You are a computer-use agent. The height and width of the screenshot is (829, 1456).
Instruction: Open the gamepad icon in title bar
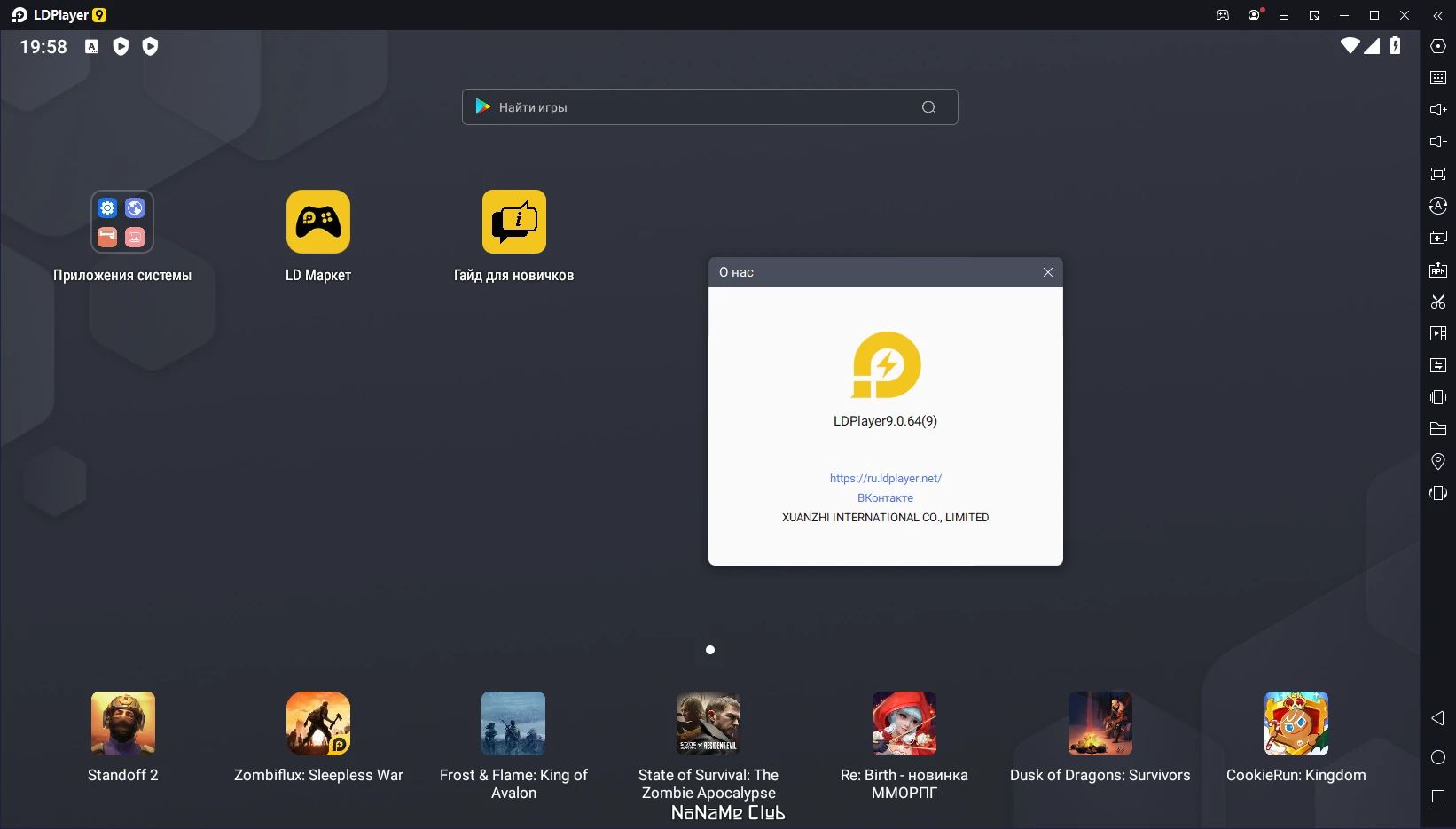click(x=1223, y=15)
